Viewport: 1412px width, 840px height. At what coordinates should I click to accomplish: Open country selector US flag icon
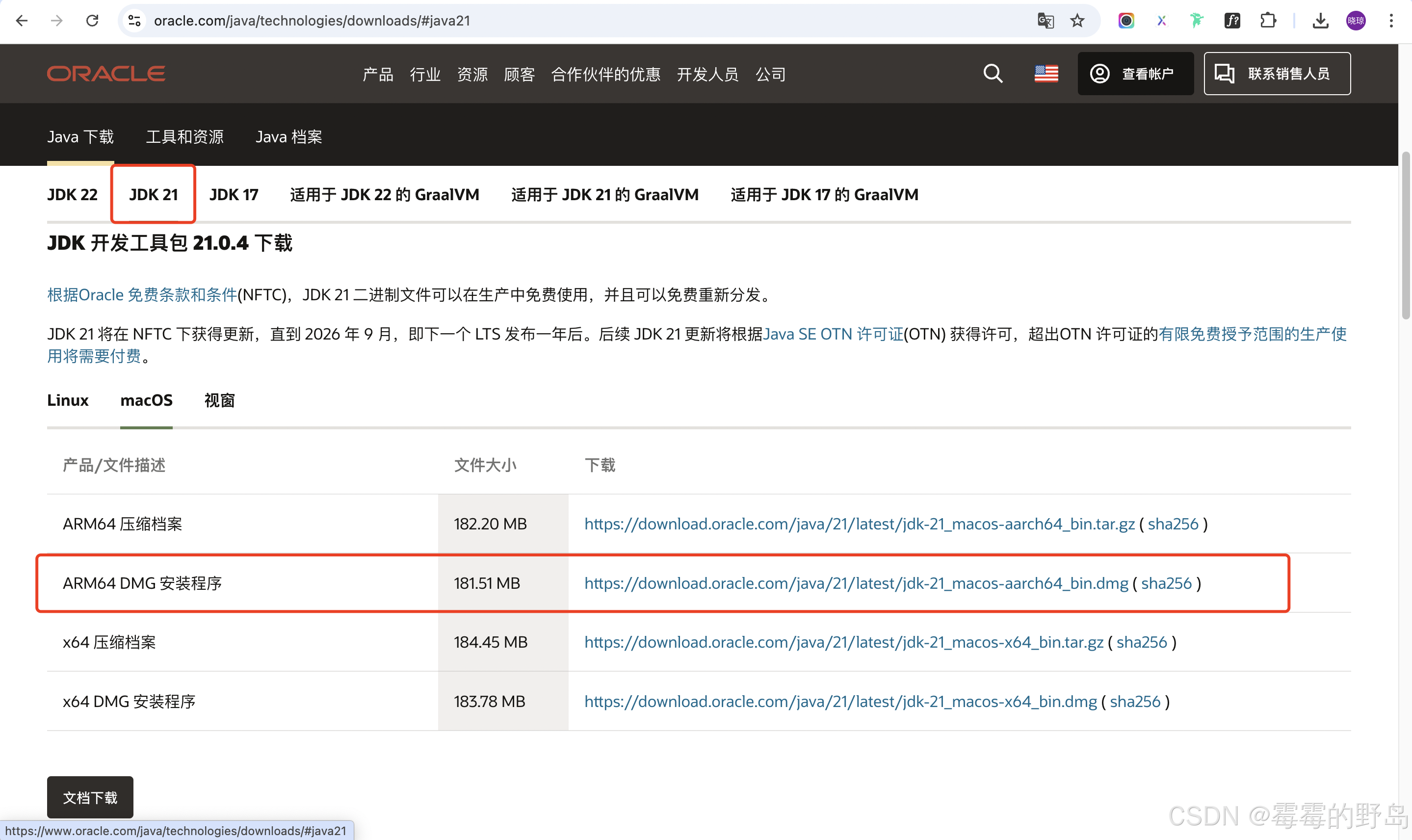tap(1046, 74)
